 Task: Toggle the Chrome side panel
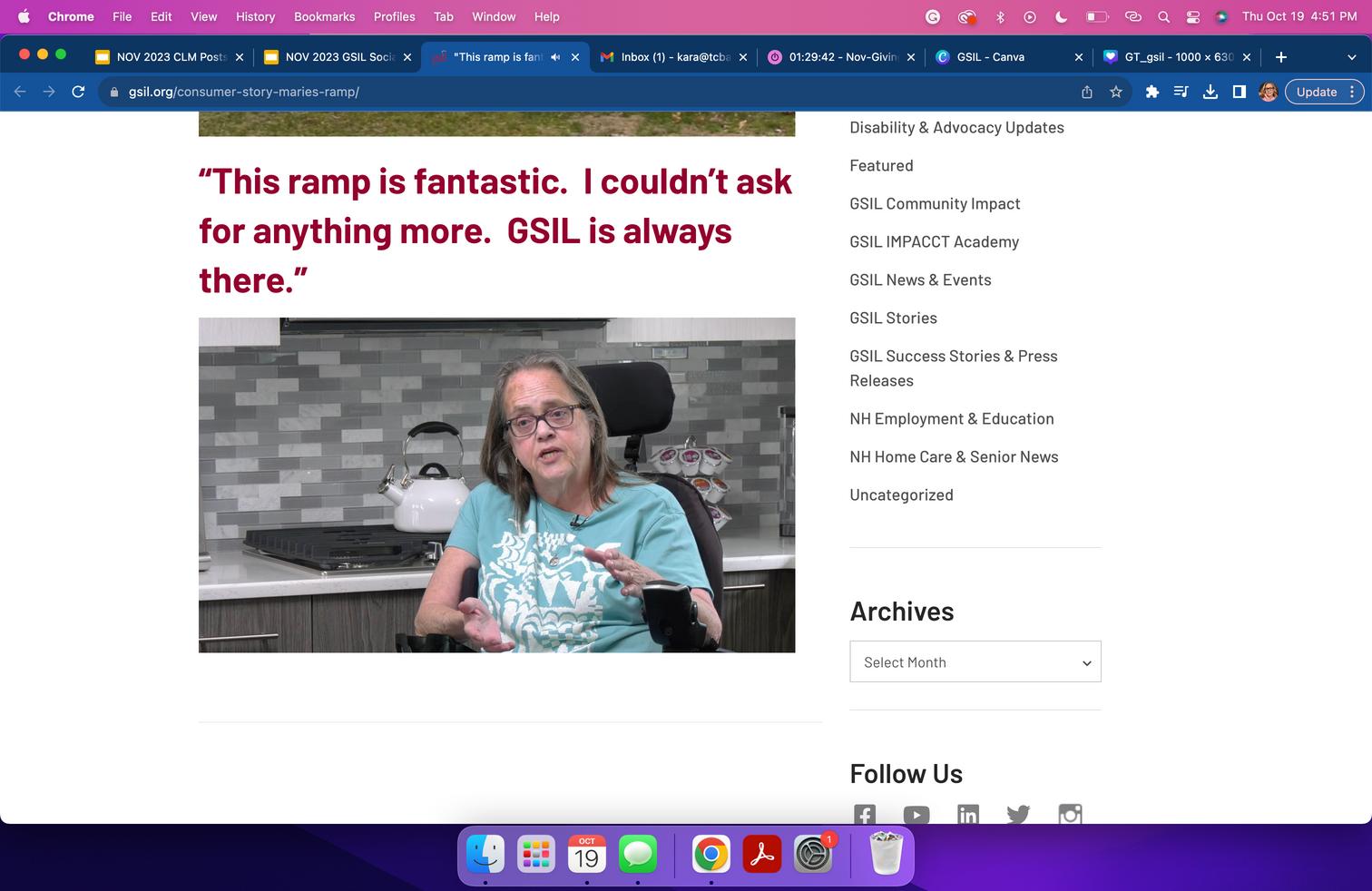coord(1240,92)
